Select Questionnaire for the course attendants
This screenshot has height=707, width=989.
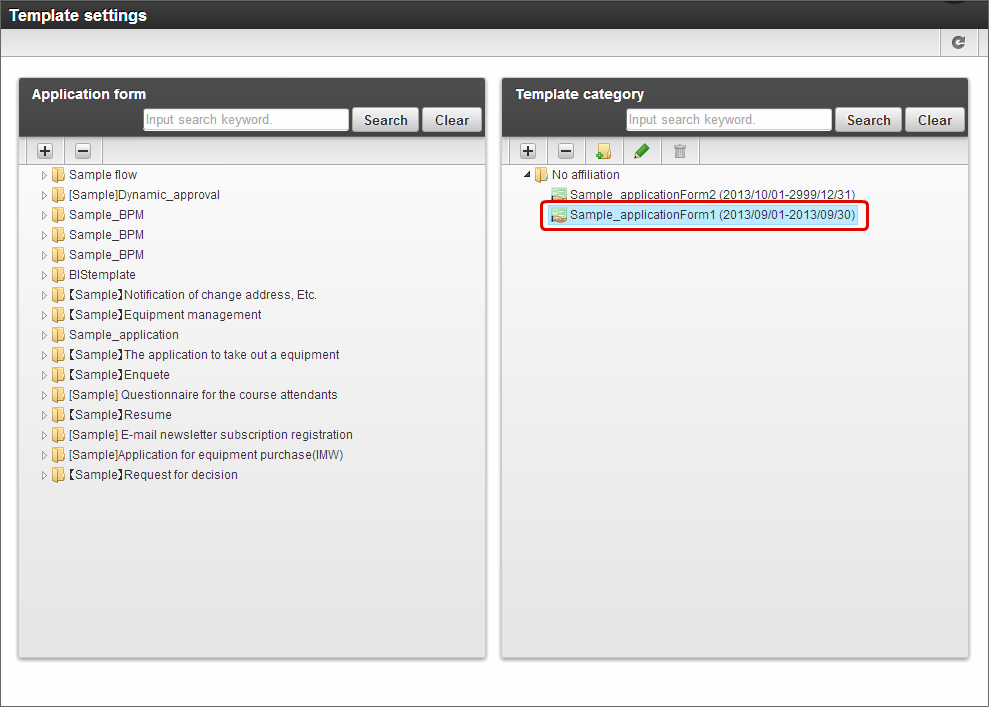coord(203,395)
